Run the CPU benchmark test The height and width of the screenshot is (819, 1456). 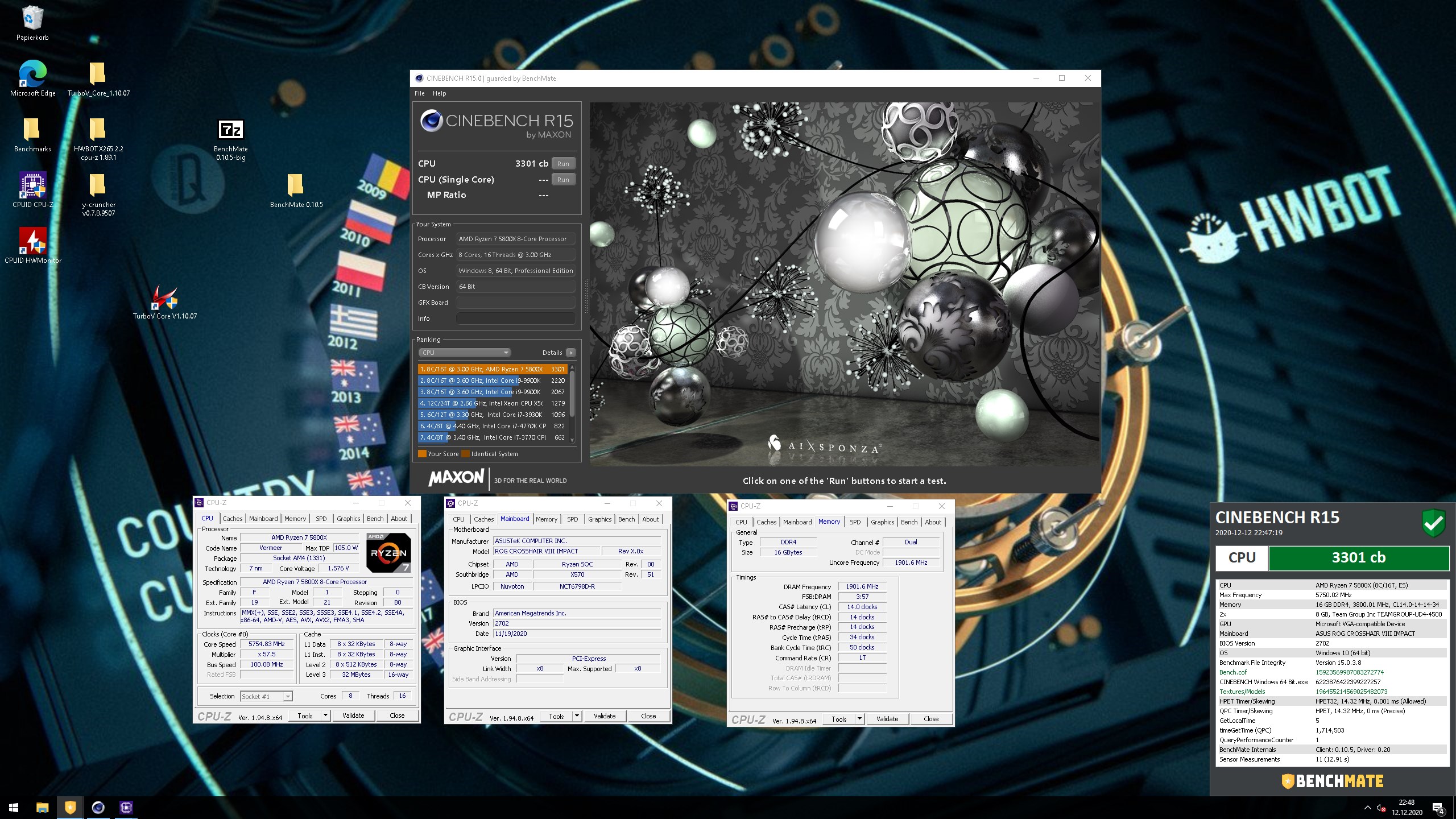pos(563,164)
